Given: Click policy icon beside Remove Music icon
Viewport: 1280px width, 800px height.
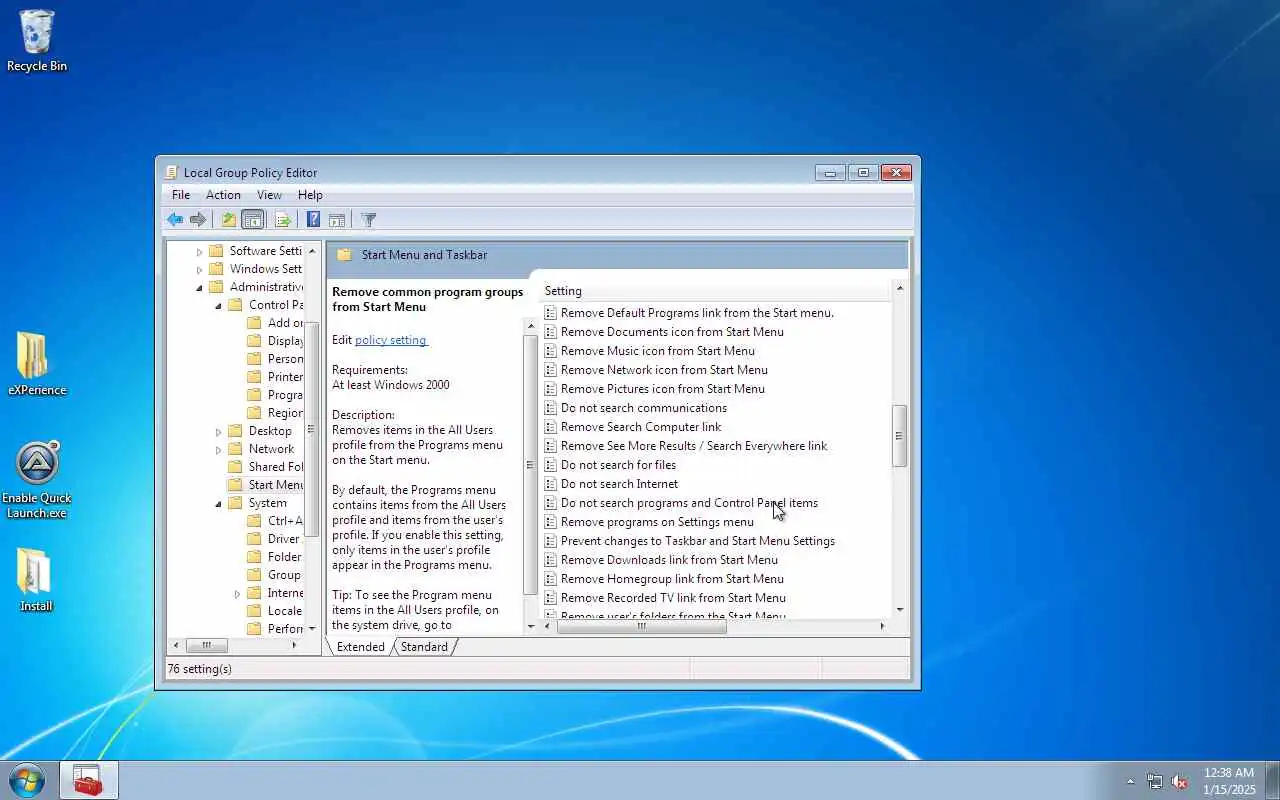Looking at the screenshot, I should coord(550,351).
